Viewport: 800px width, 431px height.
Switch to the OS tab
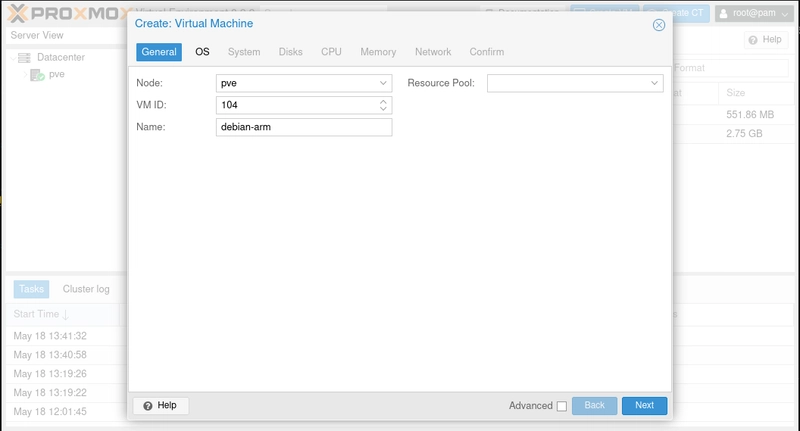coord(202,52)
